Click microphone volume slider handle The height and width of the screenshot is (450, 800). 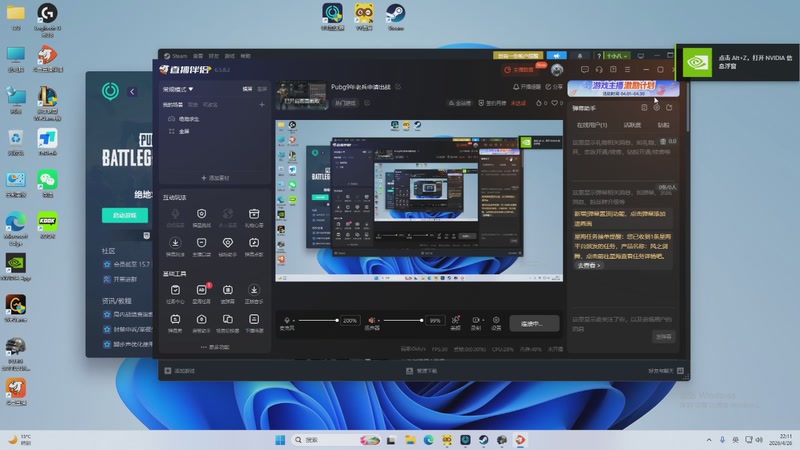(x=337, y=320)
